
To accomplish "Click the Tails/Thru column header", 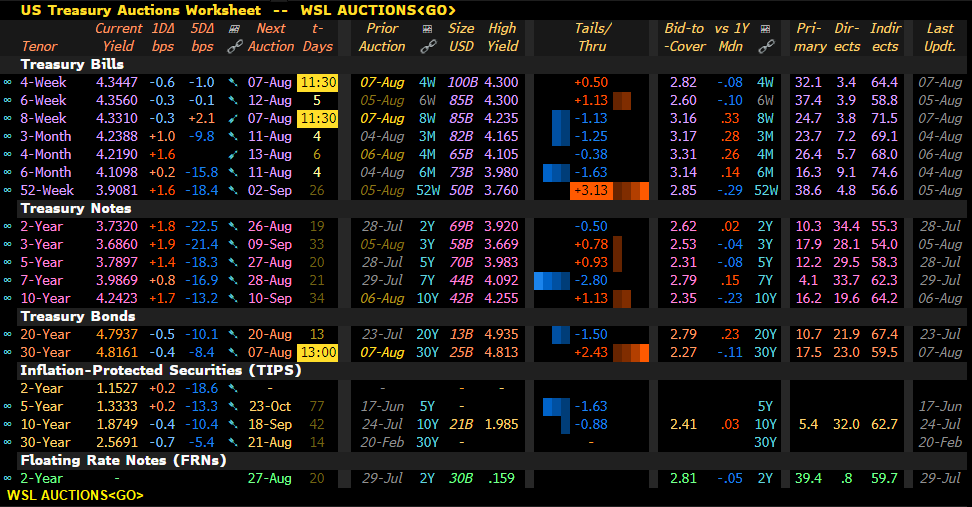I will pos(592,37).
